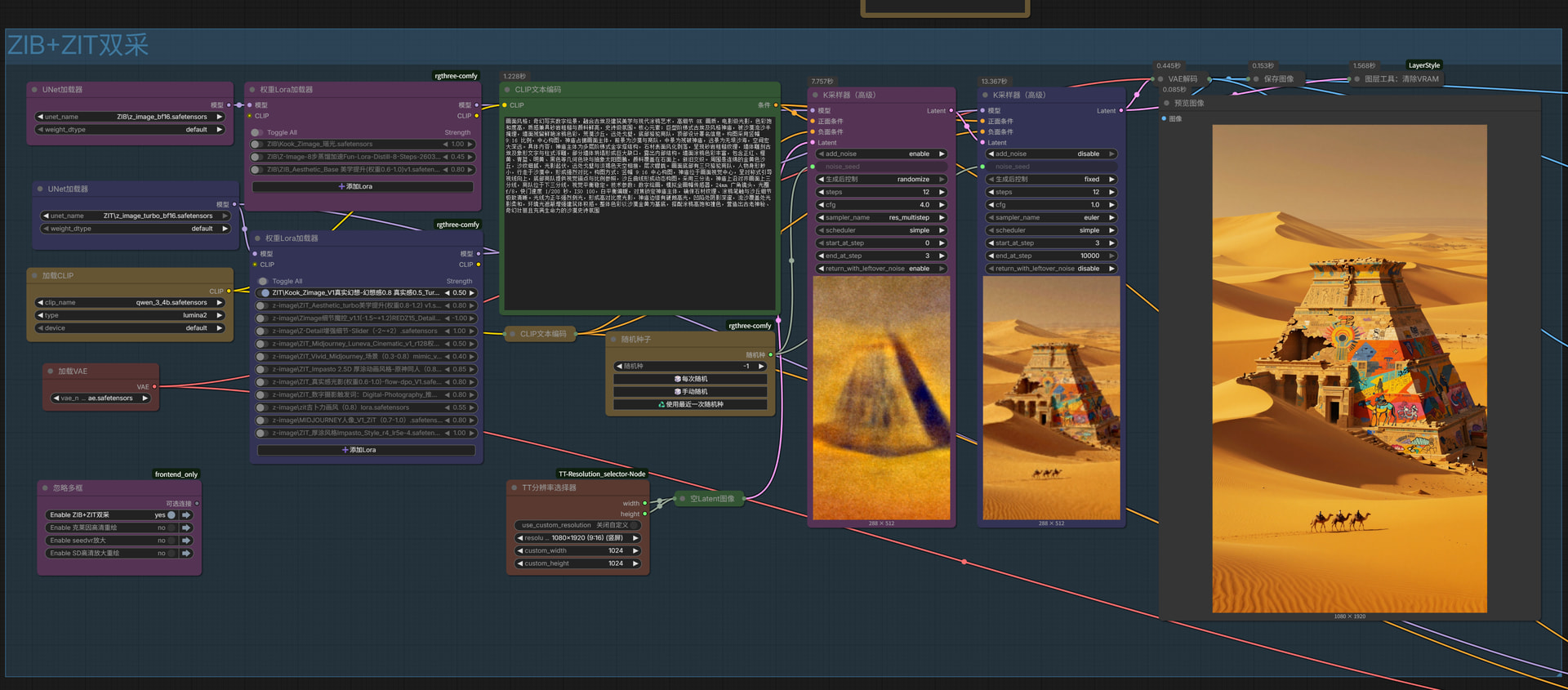
Task: Click the 每次随机 button
Action: pyautogui.click(x=690, y=379)
